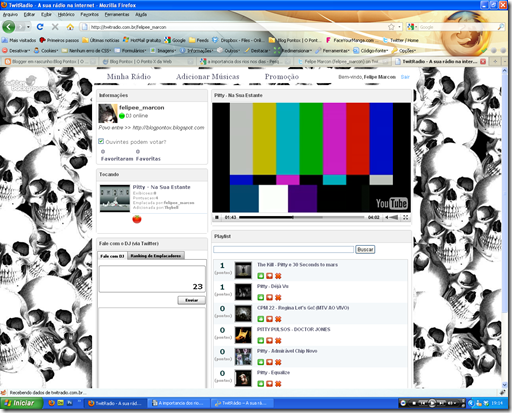The height and width of the screenshot is (413, 512).
Task: Start the search with the magnifier icon
Action: coord(501,27)
